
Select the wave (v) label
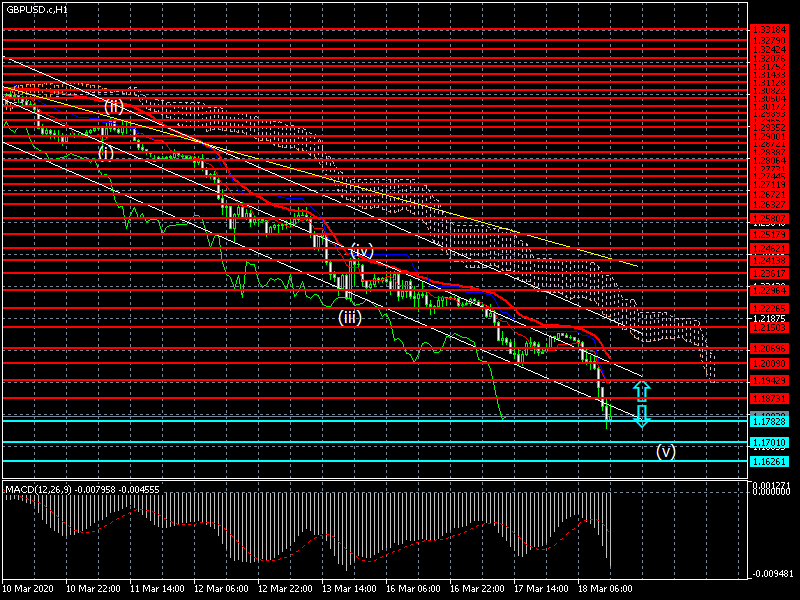pyautogui.click(x=666, y=451)
